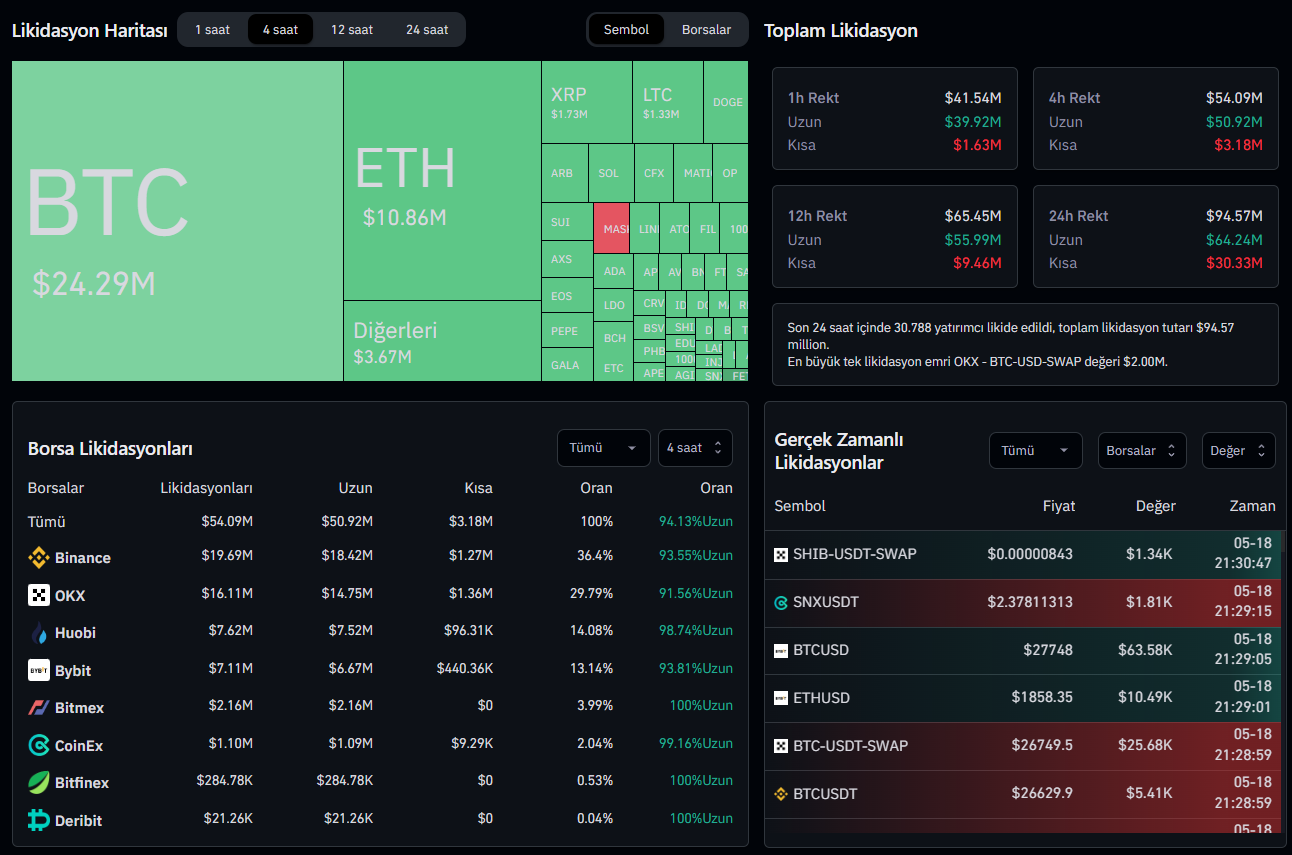Select the 1 saat timeframe
The height and width of the screenshot is (855, 1292).
(212, 30)
